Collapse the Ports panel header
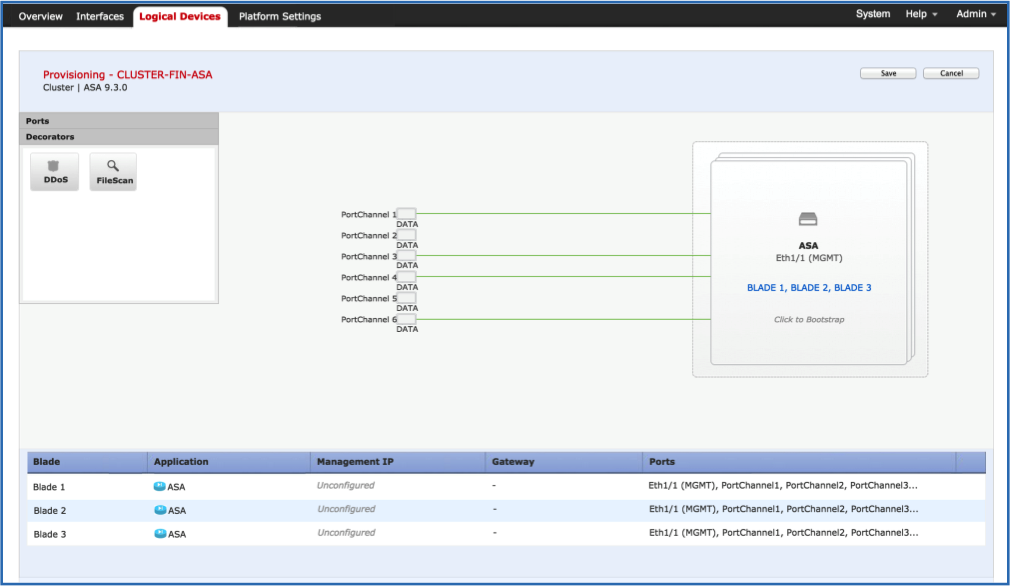 118,121
